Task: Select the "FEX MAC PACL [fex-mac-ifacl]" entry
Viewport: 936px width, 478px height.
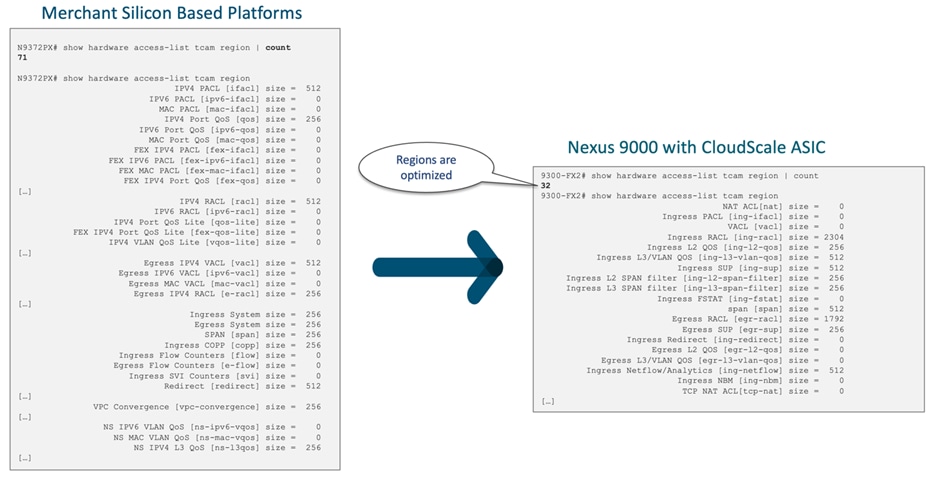Action: [x=220, y=171]
